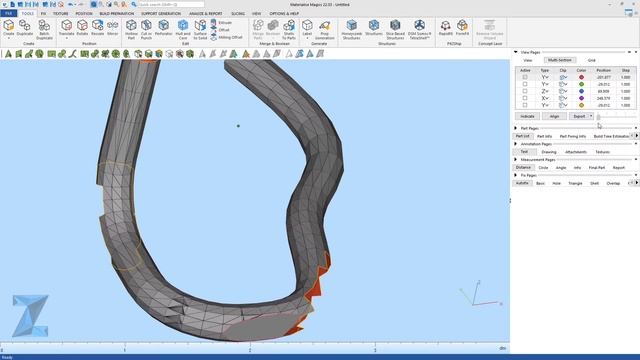Screen dimensions: 640x360
Task: Click the undo arrow in quick access toolbar
Action: tap(71, 4)
